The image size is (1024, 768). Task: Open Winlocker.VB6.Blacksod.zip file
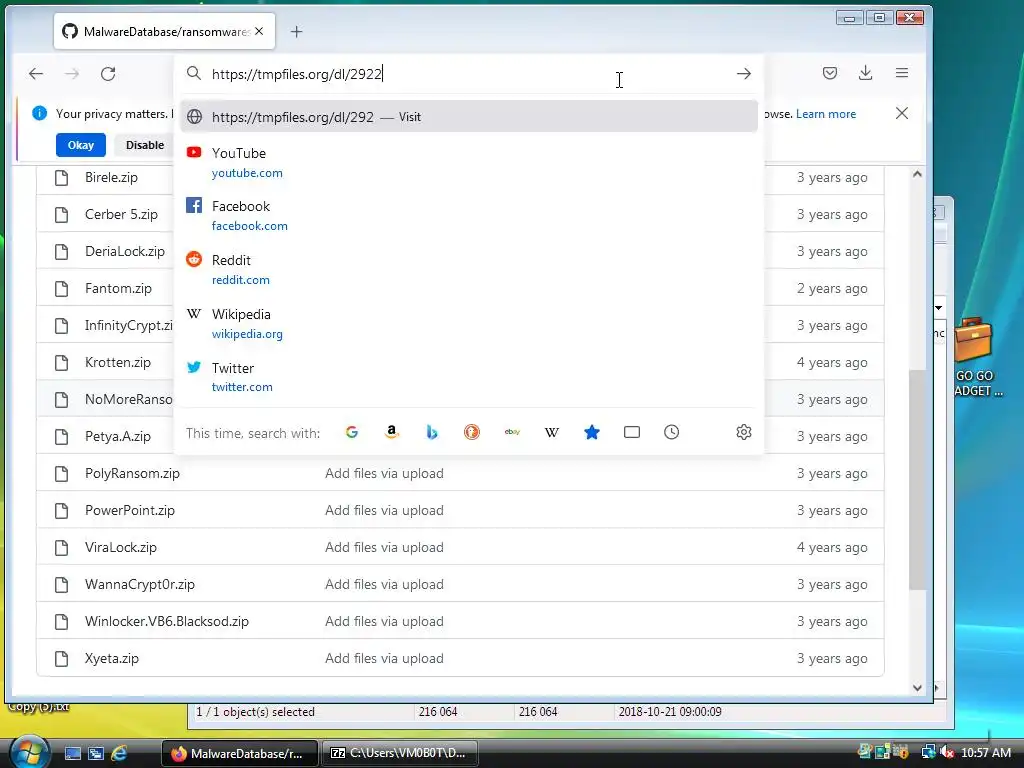click(167, 622)
